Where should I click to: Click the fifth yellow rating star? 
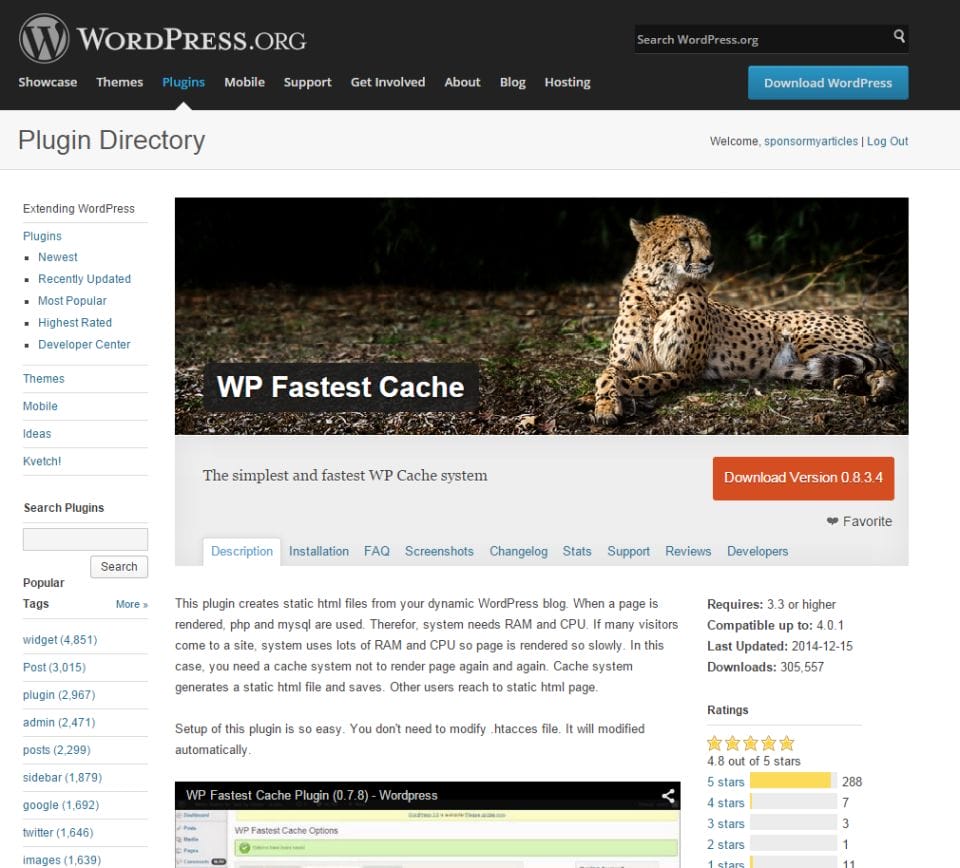[x=786, y=742]
